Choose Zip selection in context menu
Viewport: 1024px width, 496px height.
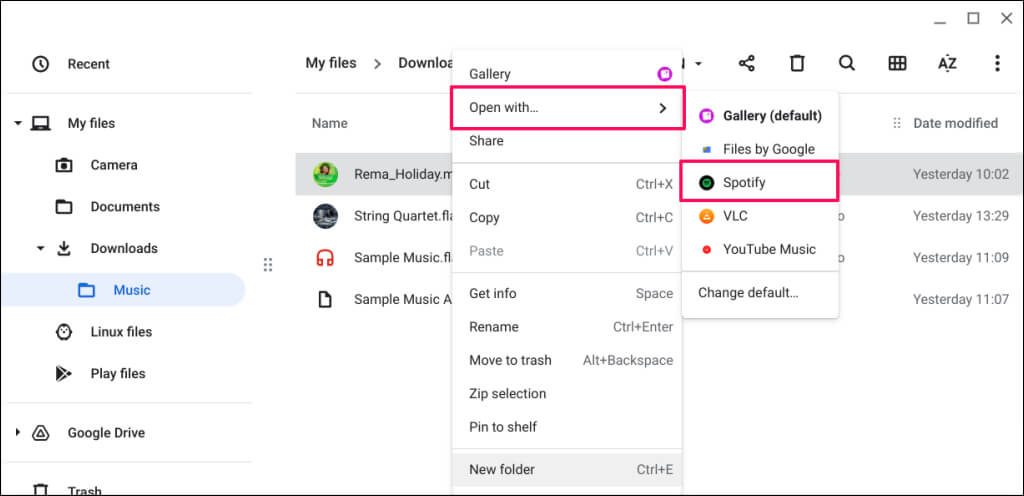pos(508,393)
